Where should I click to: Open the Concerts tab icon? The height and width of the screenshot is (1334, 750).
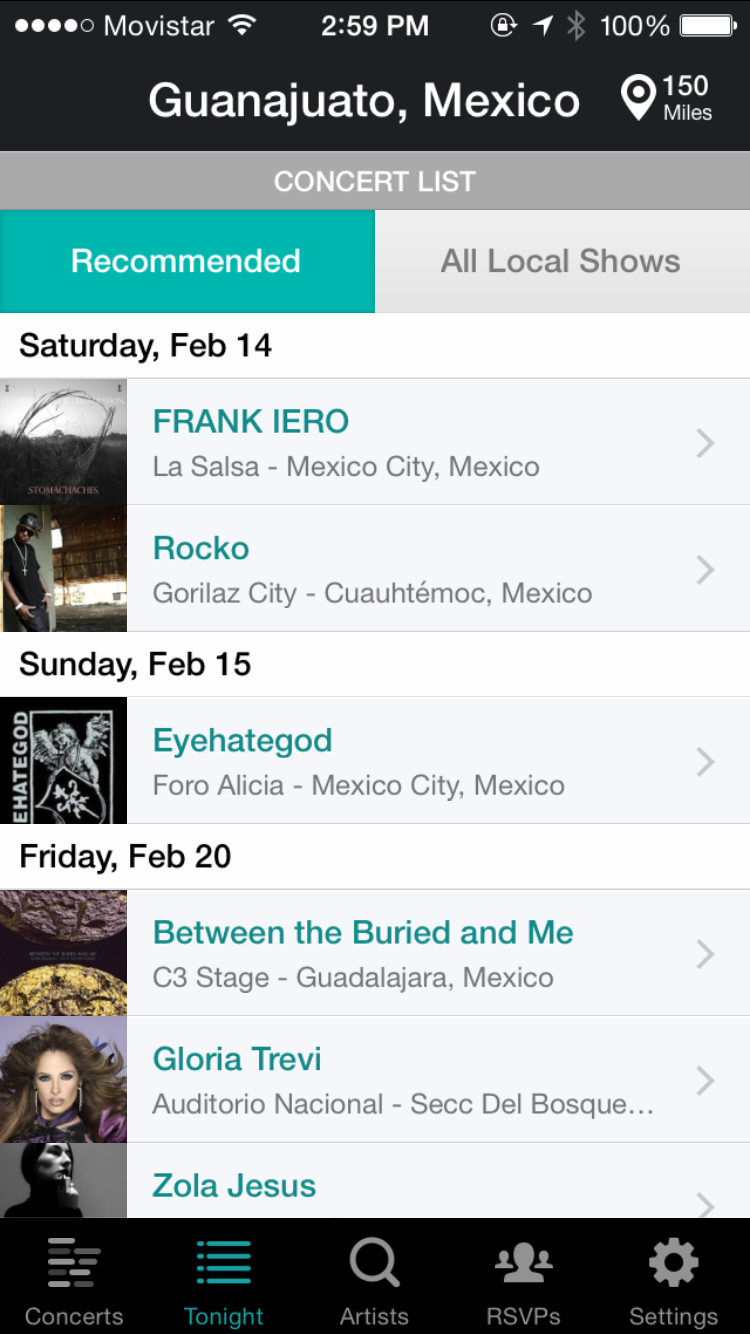[74, 1263]
